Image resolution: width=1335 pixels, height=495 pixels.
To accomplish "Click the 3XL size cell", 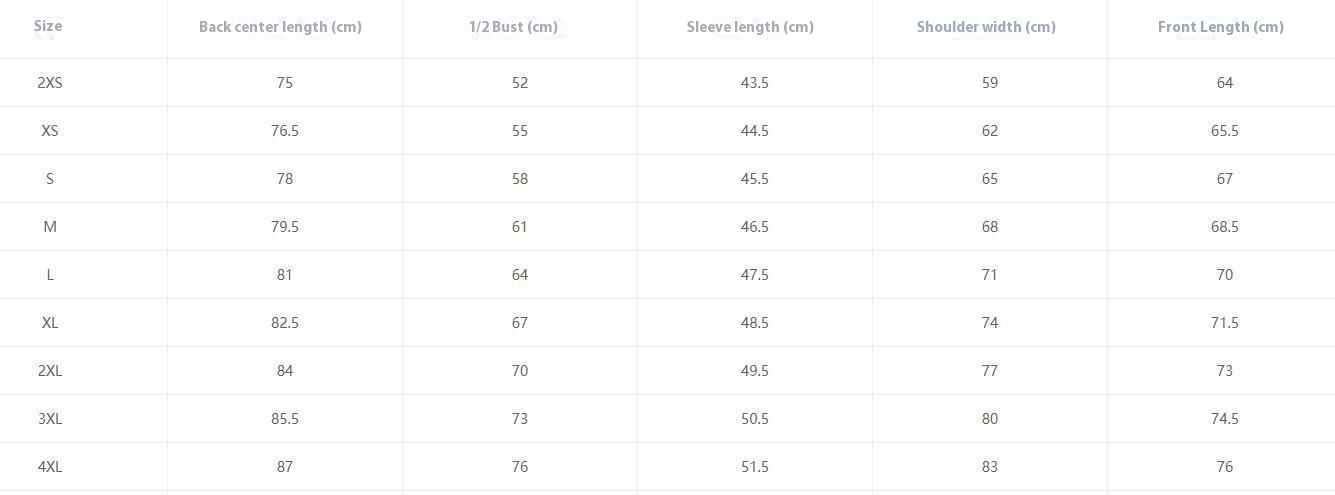I will tap(50, 419).
